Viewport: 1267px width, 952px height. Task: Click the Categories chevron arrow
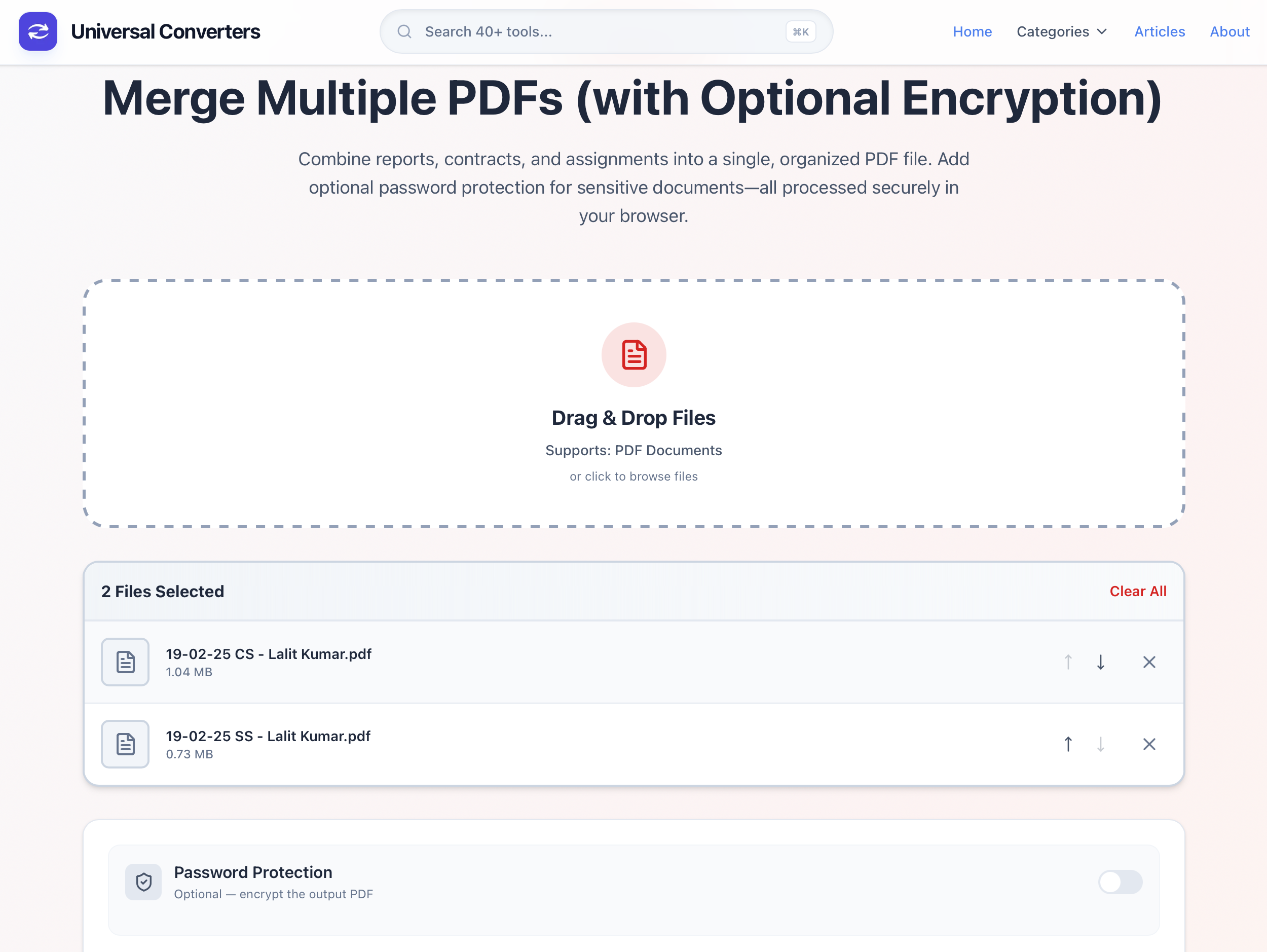click(x=1101, y=31)
